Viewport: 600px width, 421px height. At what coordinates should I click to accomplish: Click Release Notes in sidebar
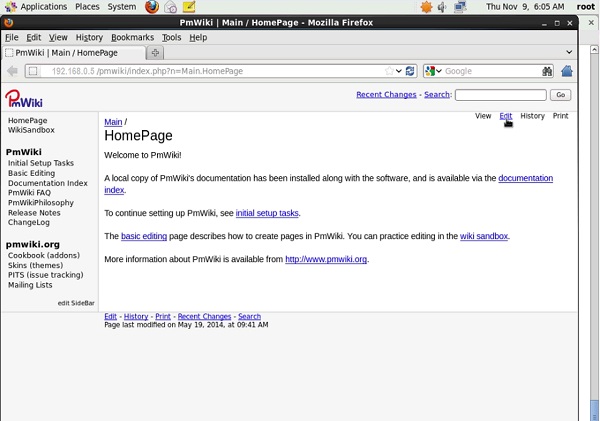coord(34,213)
